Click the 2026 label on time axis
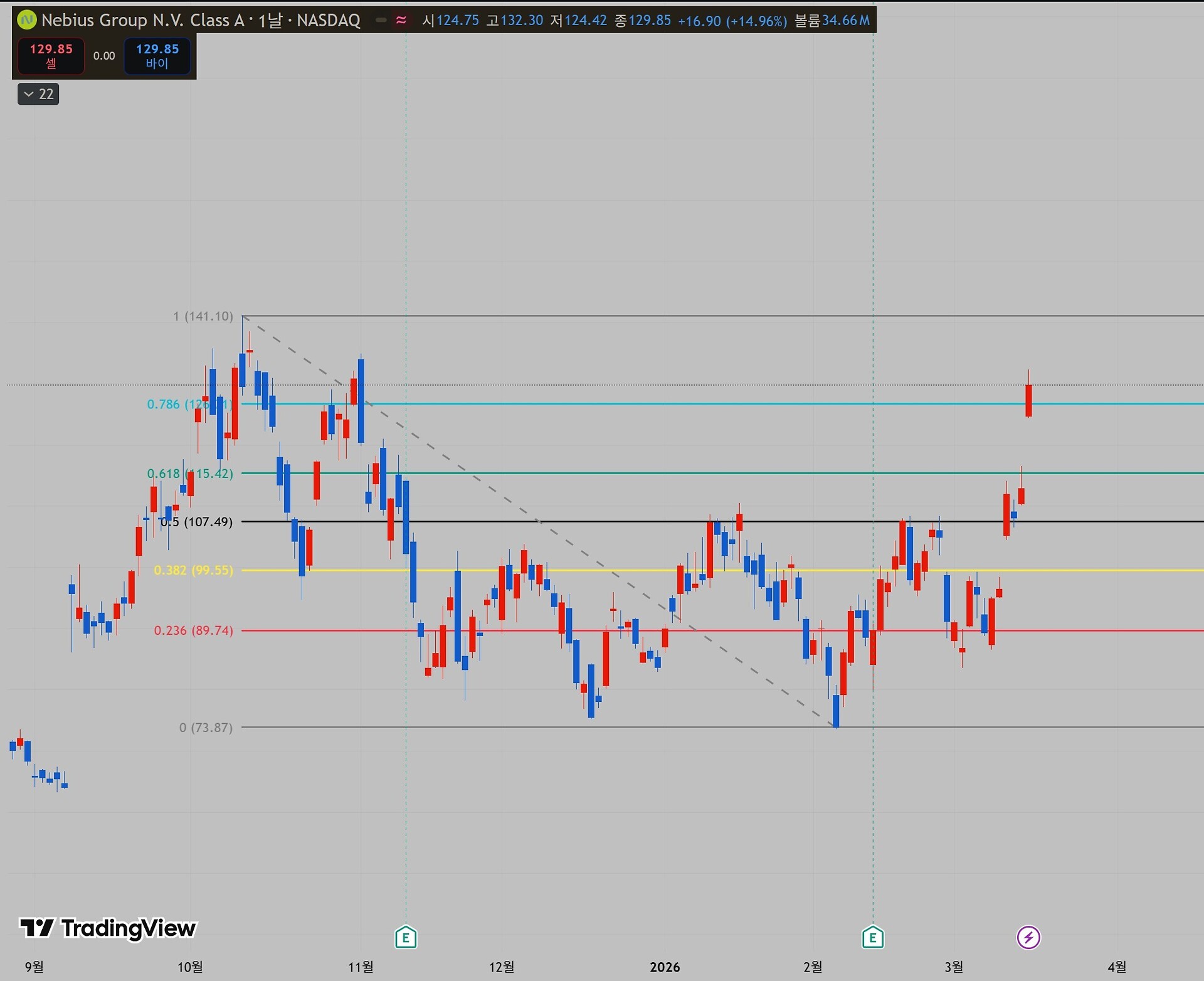Image resolution: width=1204 pixels, height=981 pixels. 665,967
